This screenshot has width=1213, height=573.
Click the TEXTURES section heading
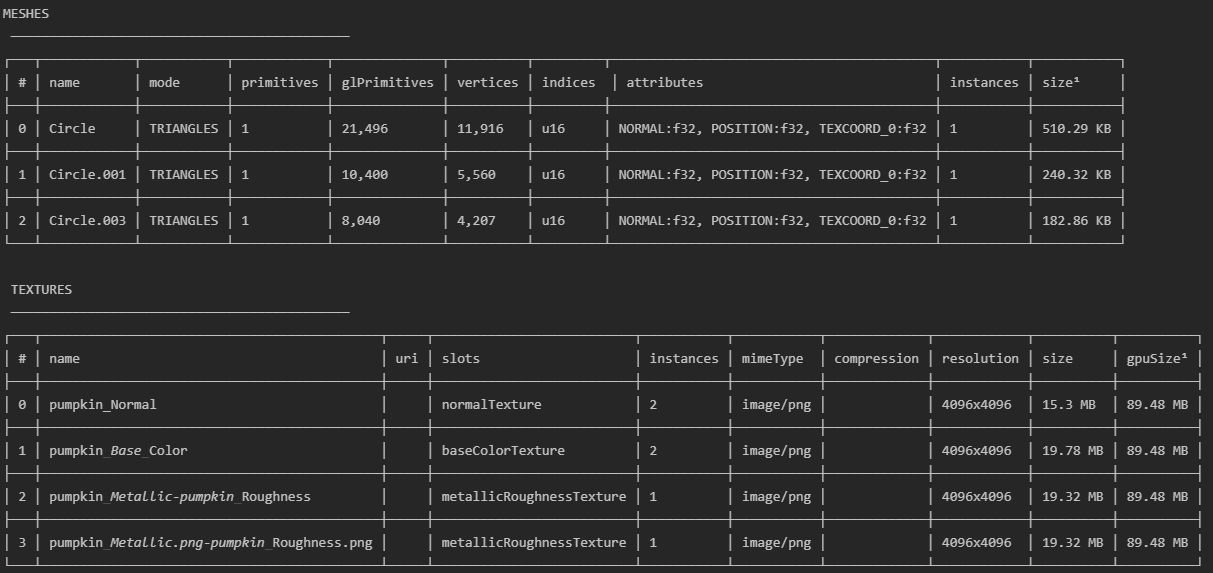point(41,290)
